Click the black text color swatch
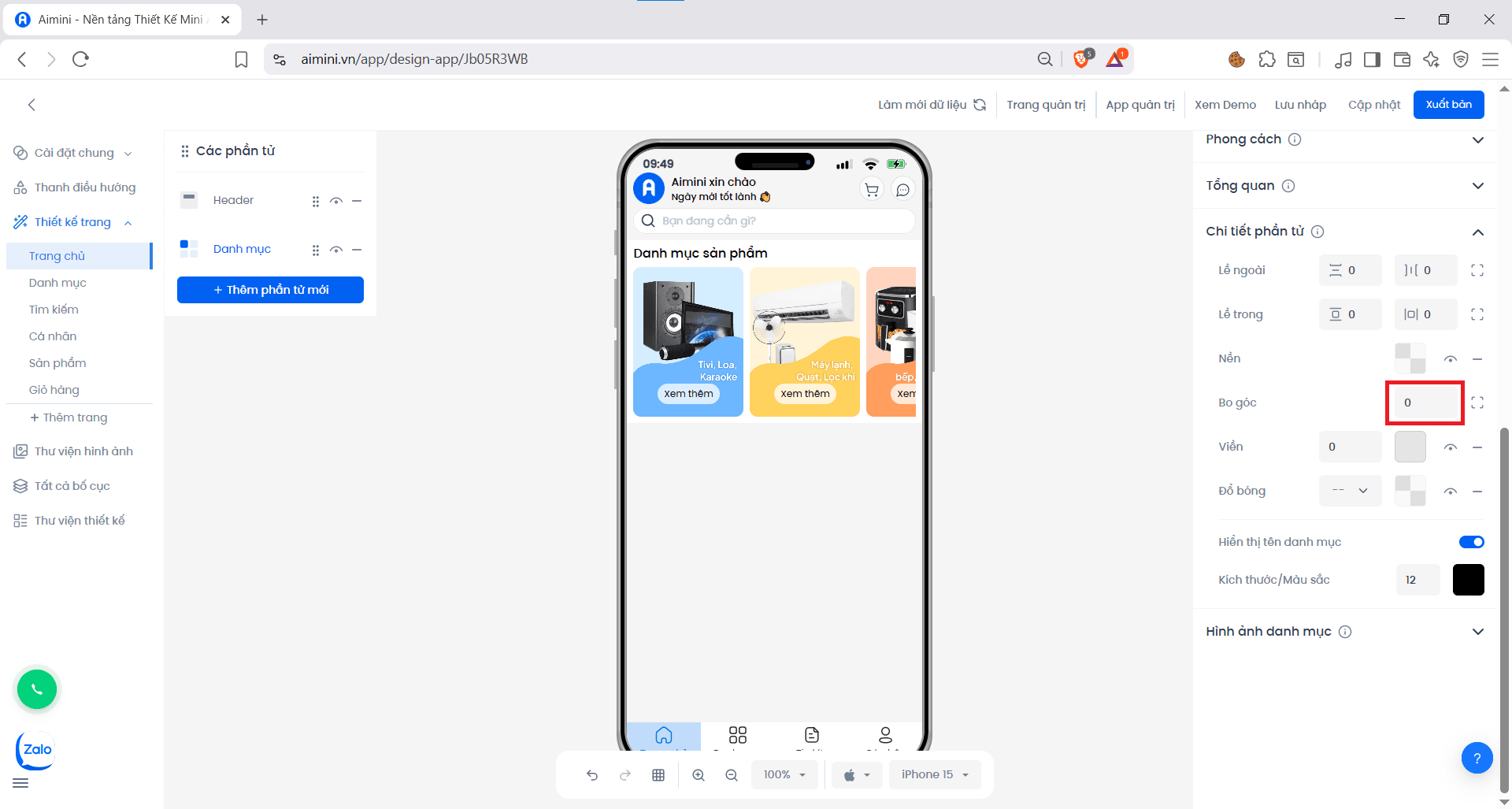Viewport: 1512px width, 809px height. point(1468,580)
